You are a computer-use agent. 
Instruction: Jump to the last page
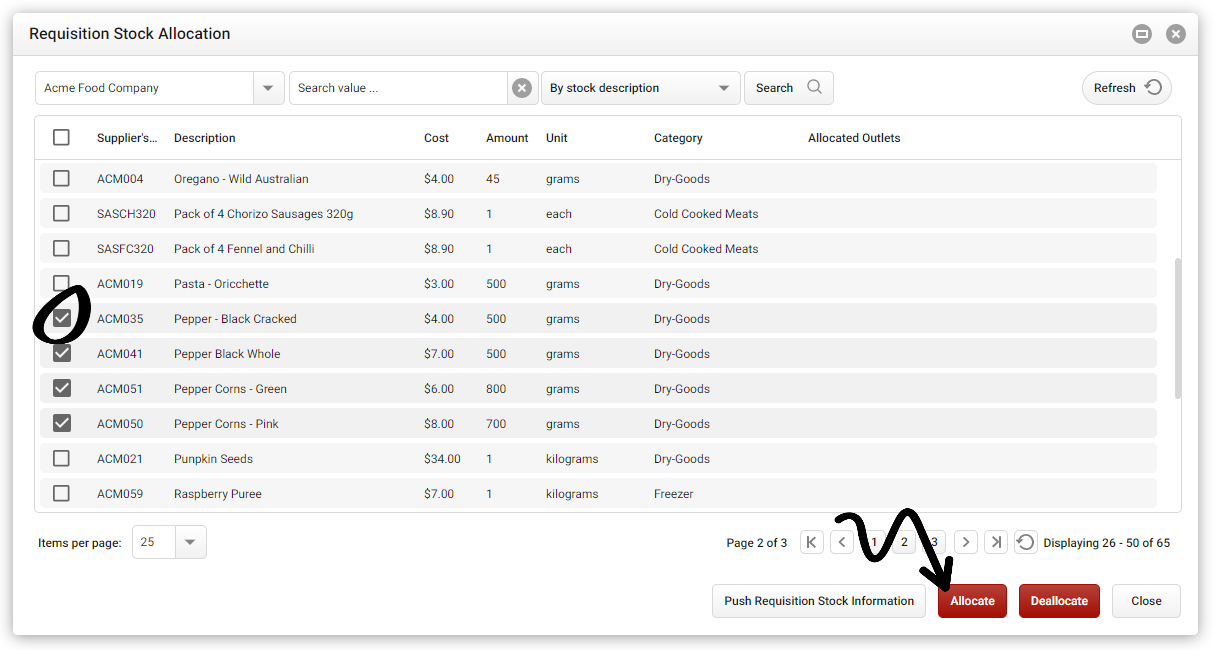point(996,541)
